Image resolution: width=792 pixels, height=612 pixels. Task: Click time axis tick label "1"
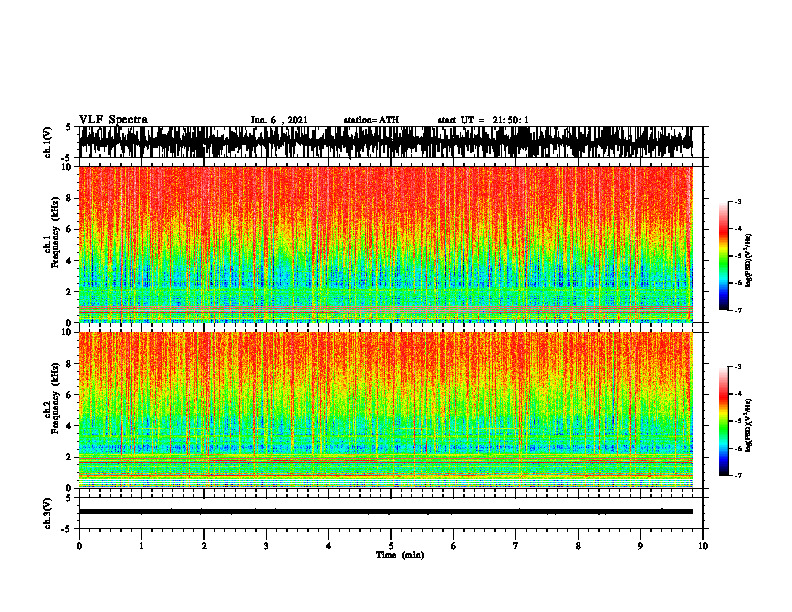[141, 546]
